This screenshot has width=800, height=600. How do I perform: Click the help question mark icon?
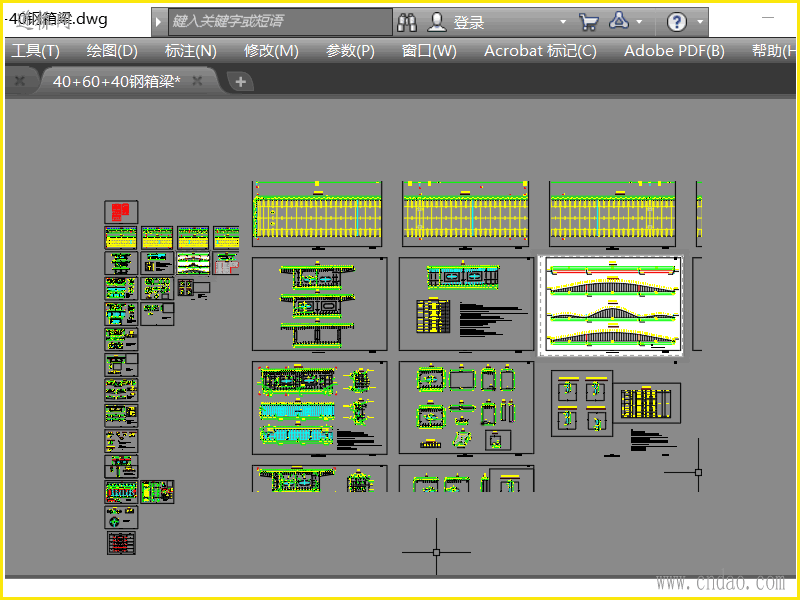(x=677, y=22)
